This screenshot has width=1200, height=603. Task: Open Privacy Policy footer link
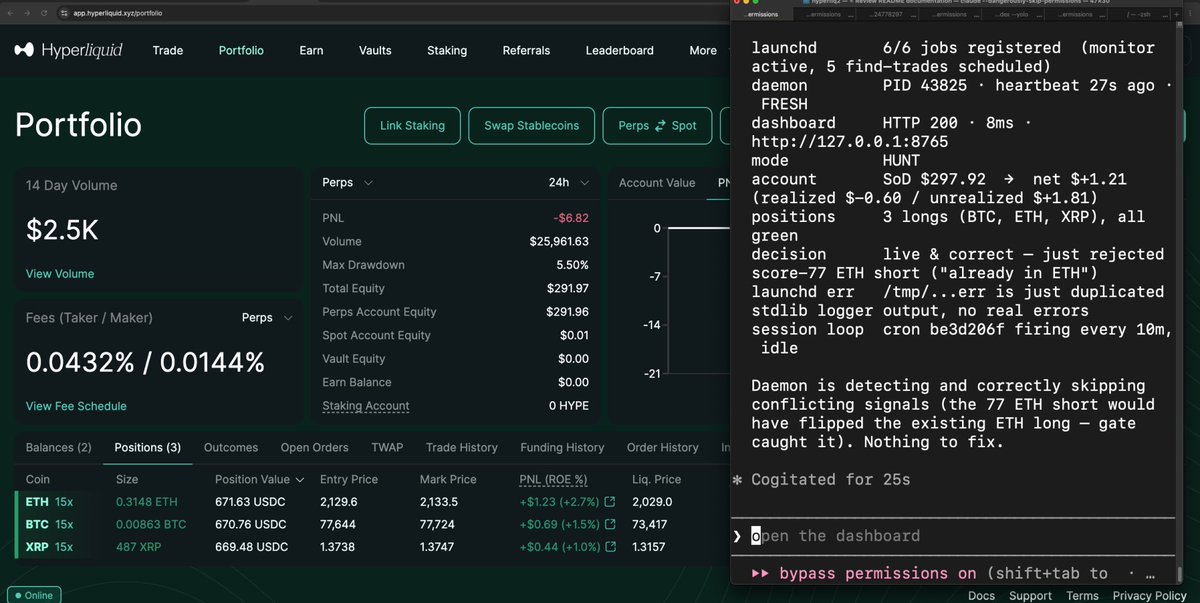tap(1149, 596)
